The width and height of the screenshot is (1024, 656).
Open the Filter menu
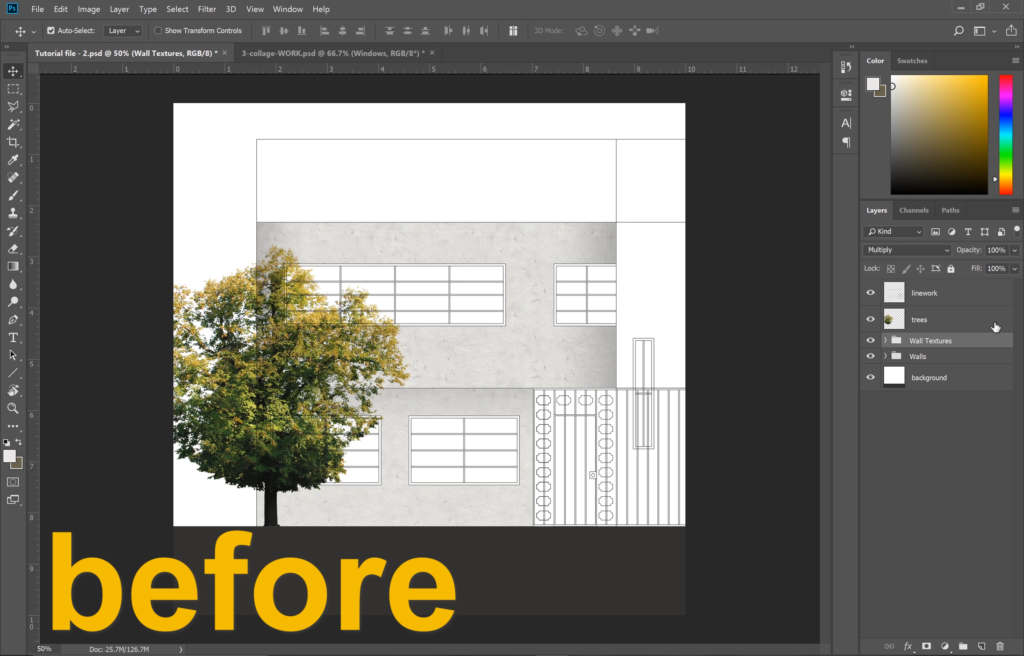pos(207,9)
